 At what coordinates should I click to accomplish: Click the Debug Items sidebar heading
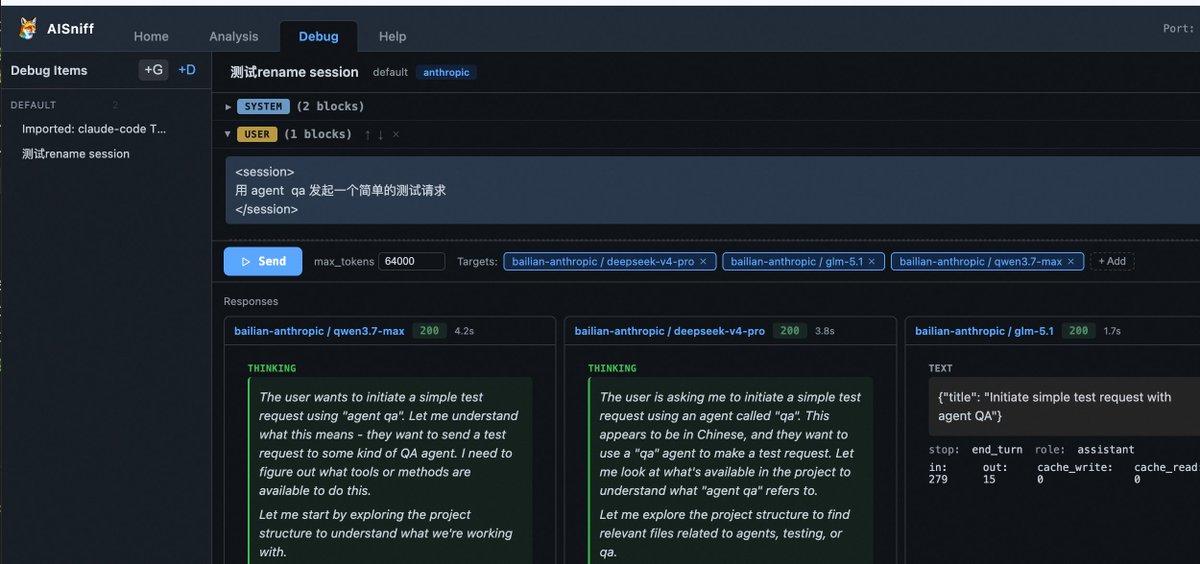[49, 71]
